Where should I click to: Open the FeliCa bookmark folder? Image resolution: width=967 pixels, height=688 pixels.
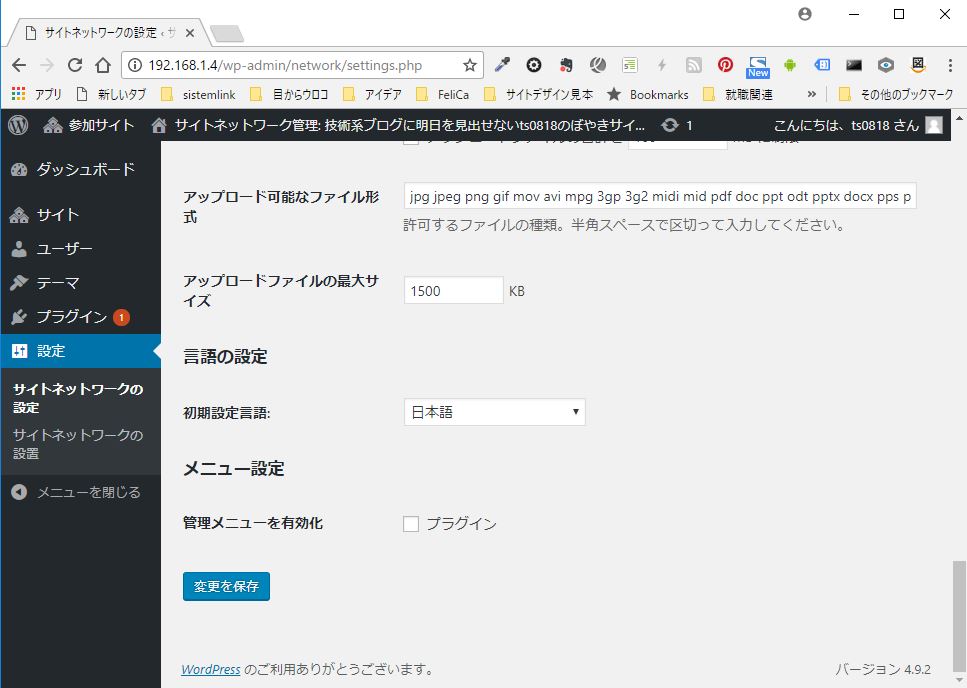(443, 94)
